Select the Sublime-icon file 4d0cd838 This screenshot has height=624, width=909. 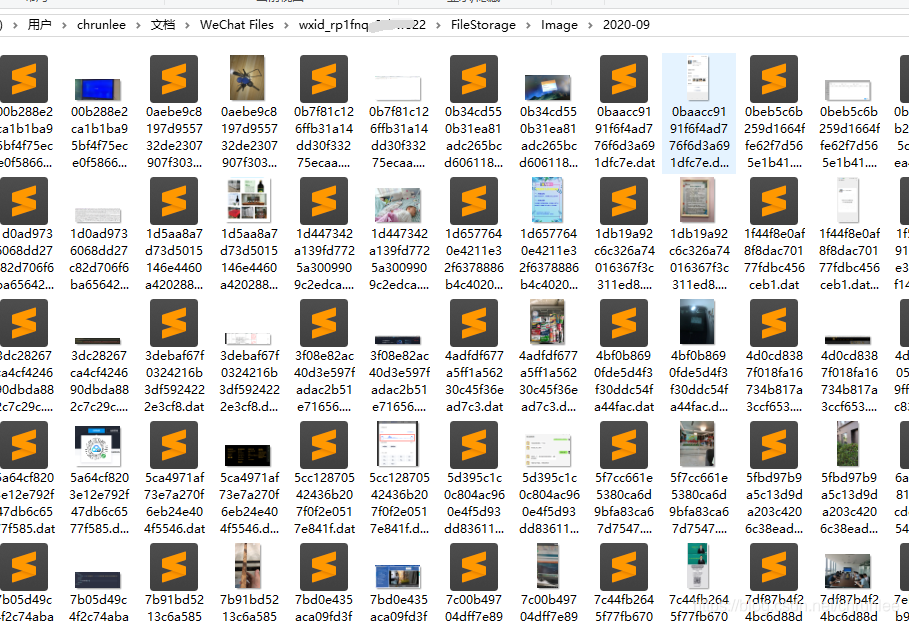[x=774, y=323]
